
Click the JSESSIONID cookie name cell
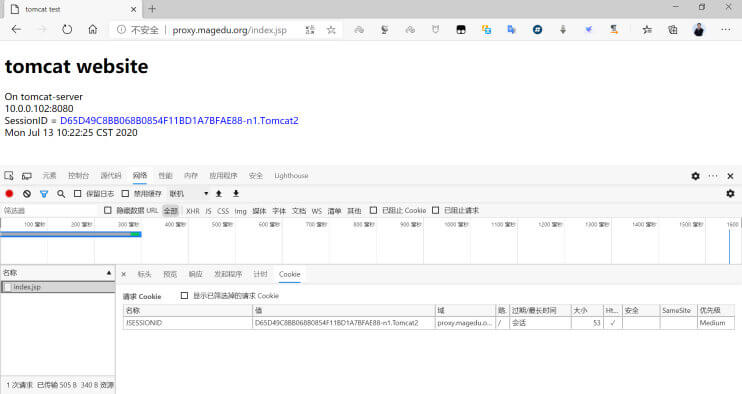pyautogui.click(x=187, y=323)
